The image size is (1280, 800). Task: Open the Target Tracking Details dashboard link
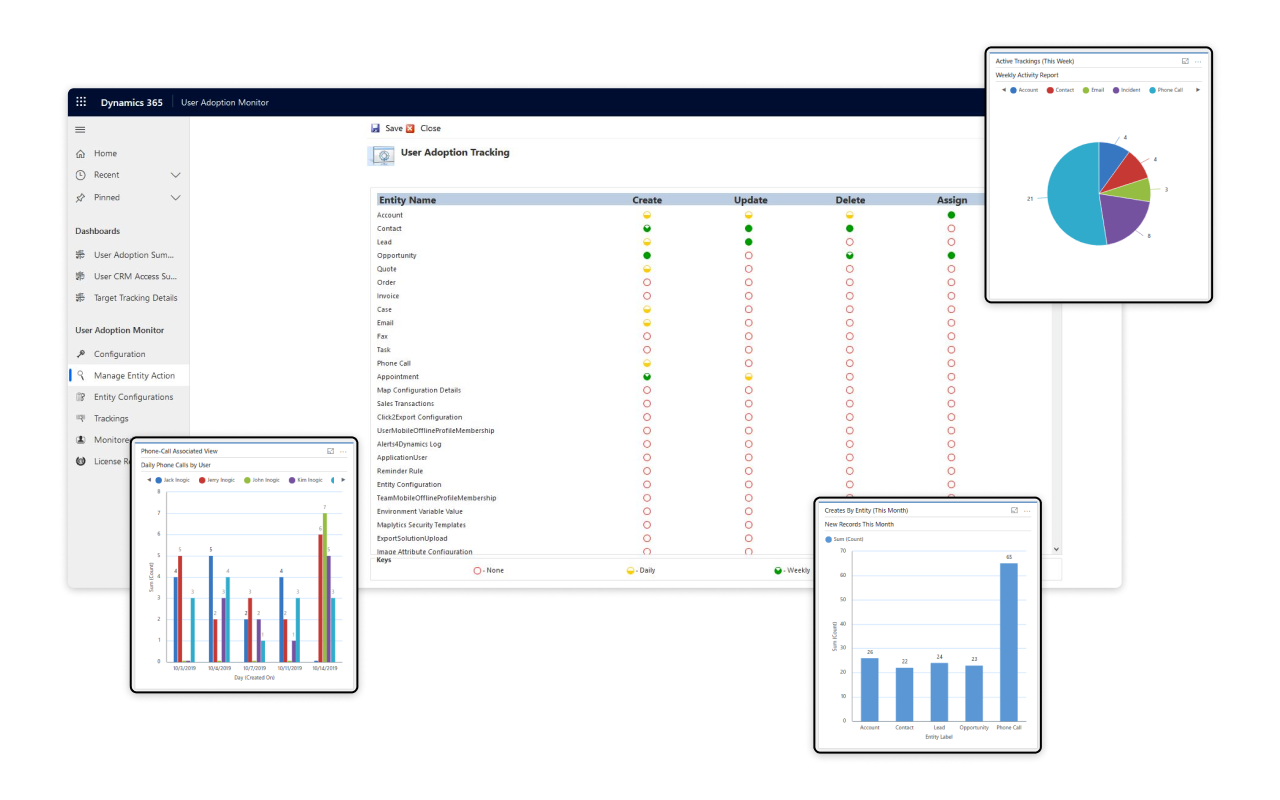point(135,298)
